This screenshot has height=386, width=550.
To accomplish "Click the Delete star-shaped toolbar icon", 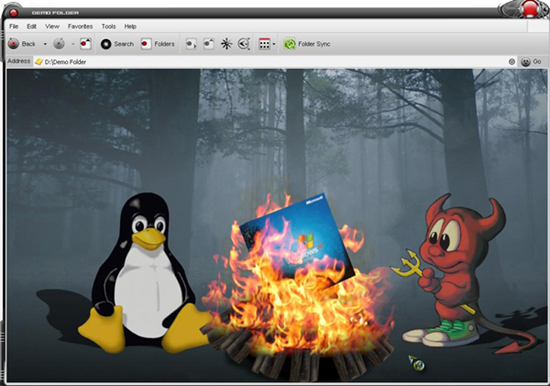I will [226, 44].
